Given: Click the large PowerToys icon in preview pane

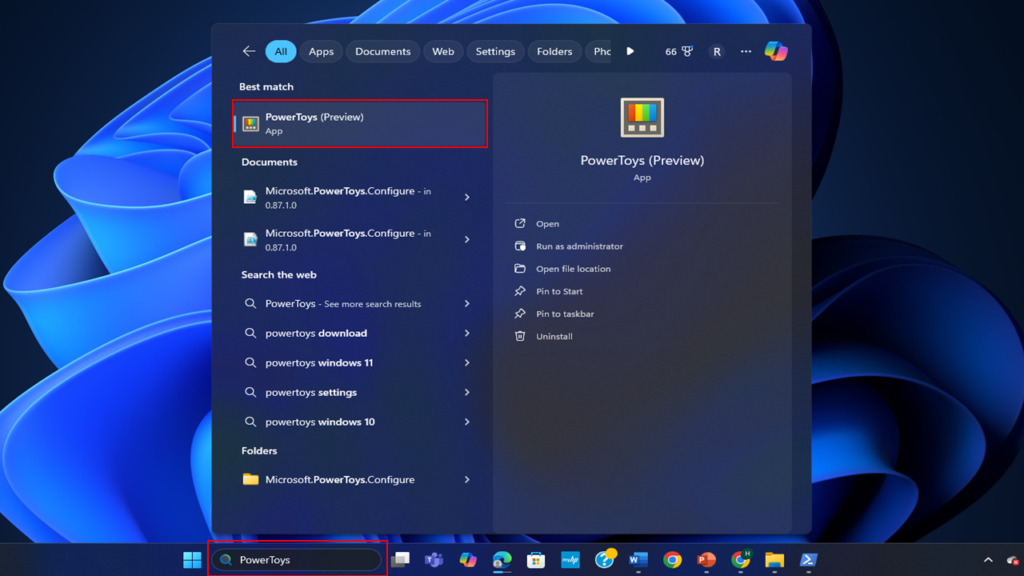Looking at the screenshot, I should click(642, 118).
